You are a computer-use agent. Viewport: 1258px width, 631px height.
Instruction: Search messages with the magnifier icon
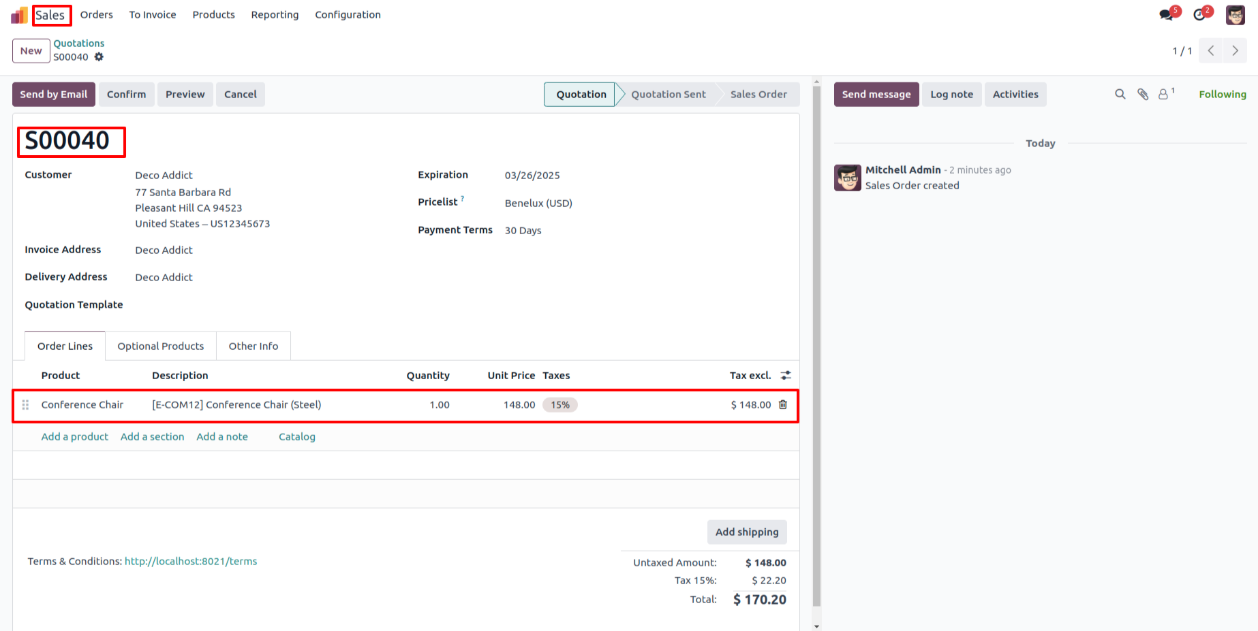click(x=1120, y=94)
